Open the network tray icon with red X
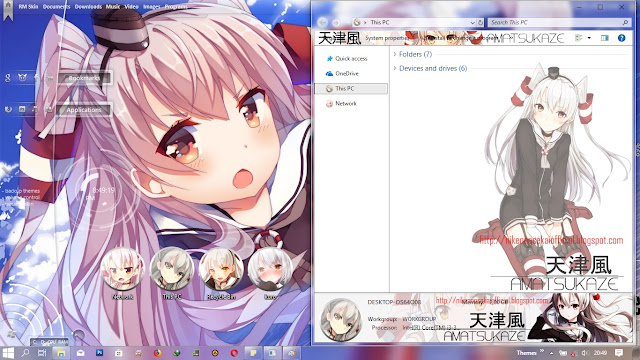Screen dimensions: 640x360 [x=573, y=353]
